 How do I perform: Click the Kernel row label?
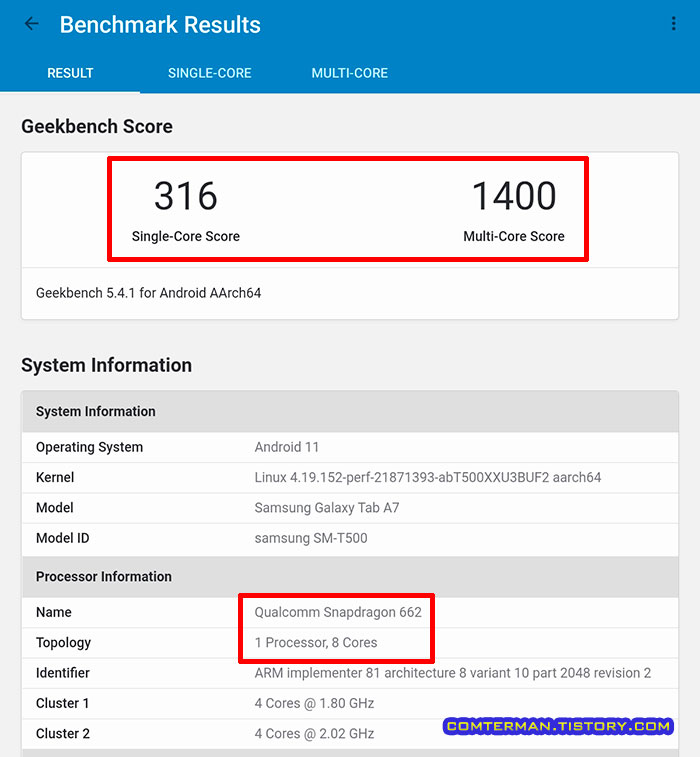click(x=55, y=477)
